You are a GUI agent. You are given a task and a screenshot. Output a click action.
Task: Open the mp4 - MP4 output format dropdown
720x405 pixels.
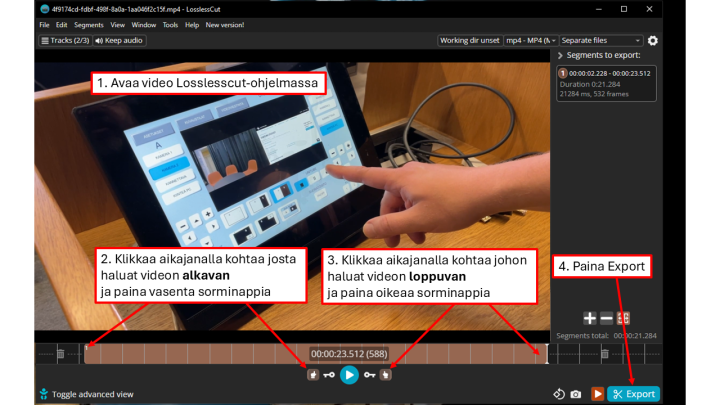(531, 40)
